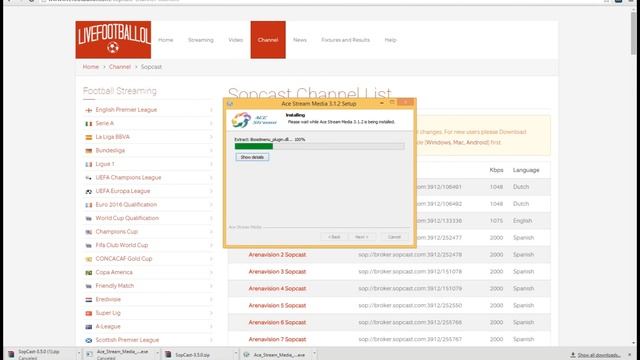This screenshot has height=360, width=640.
Task: Open the Help nav item
Action: (x=390, y=40)
